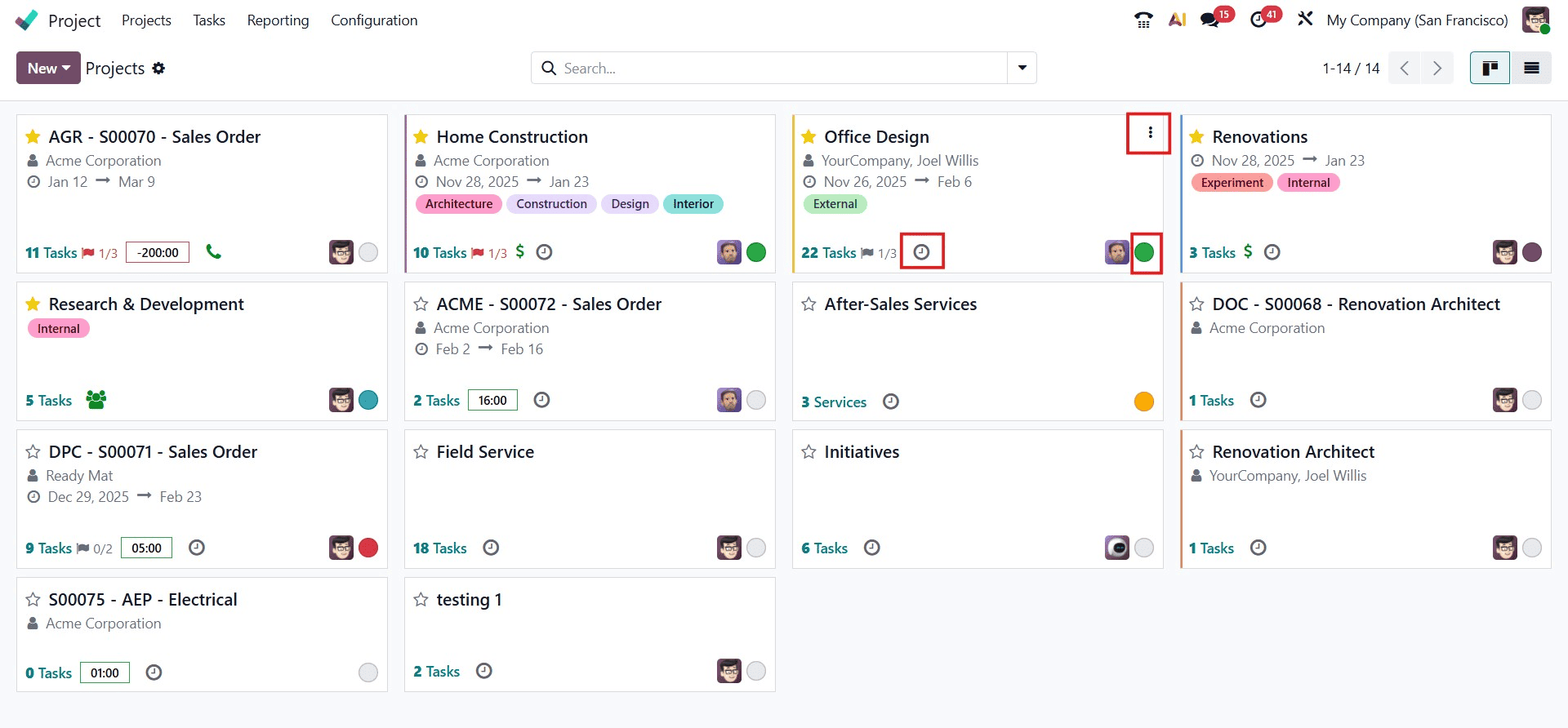Open the Projects menu

(146, 20)
